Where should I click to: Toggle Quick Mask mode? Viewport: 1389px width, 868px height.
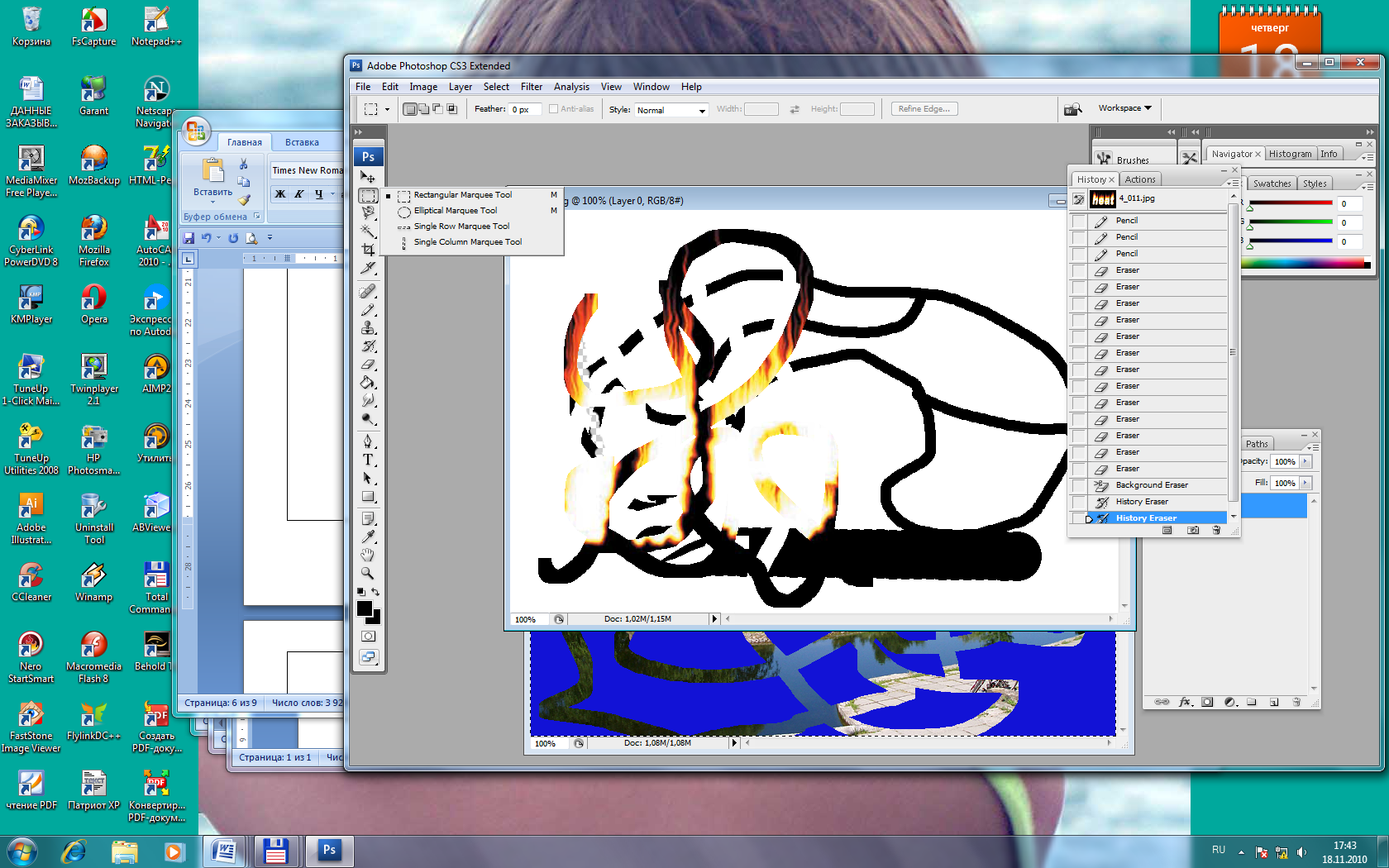click(x=368, y=636)
